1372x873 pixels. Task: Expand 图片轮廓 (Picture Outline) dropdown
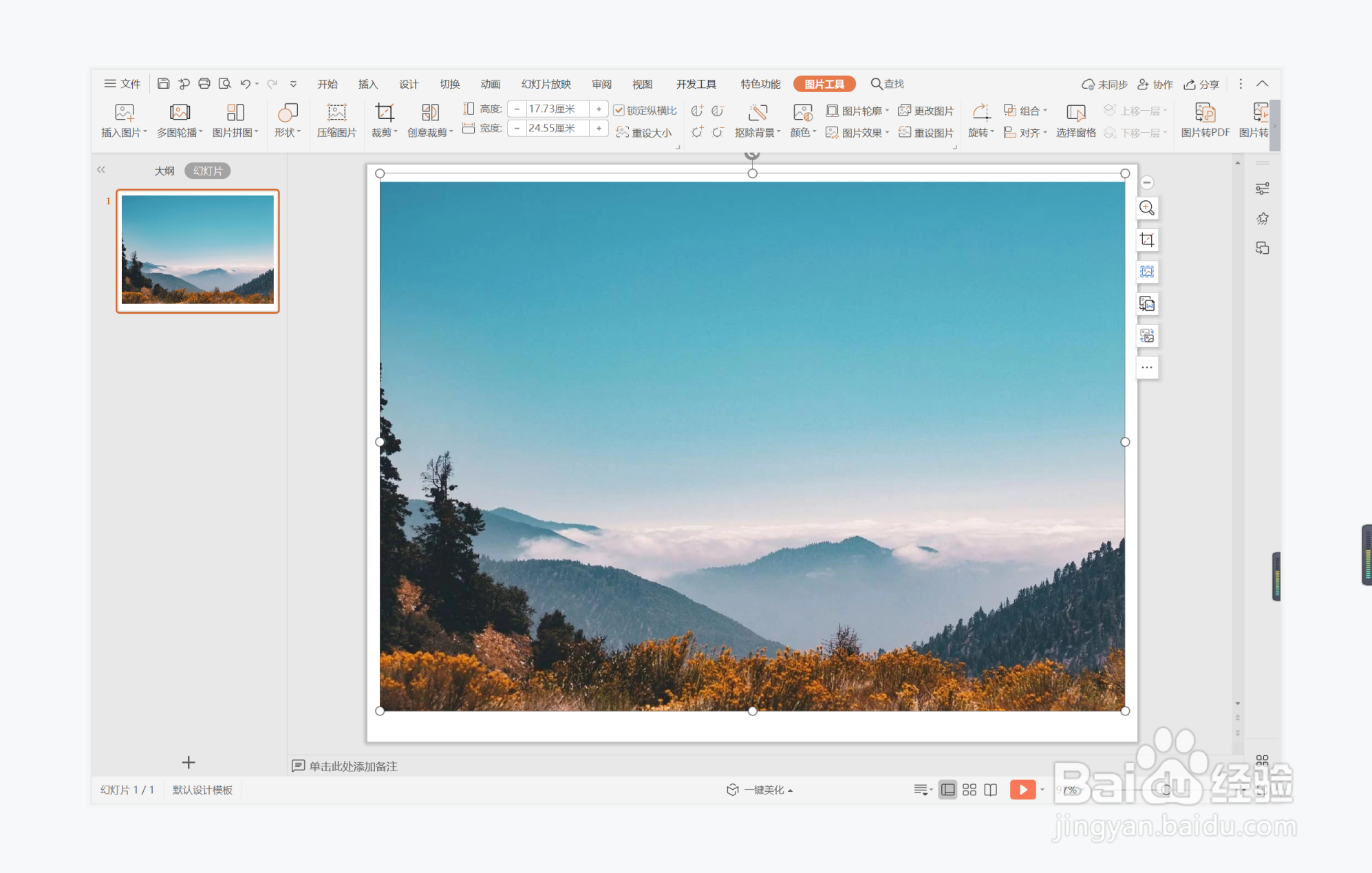[888, 111]
